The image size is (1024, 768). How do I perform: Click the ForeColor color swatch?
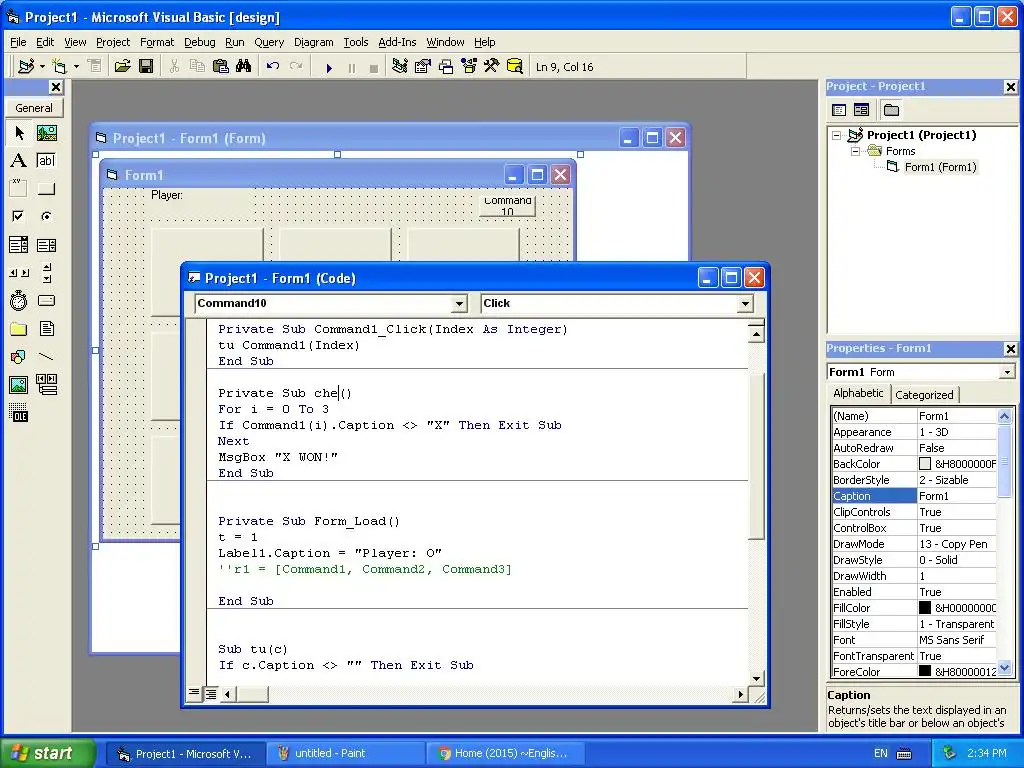925,671
